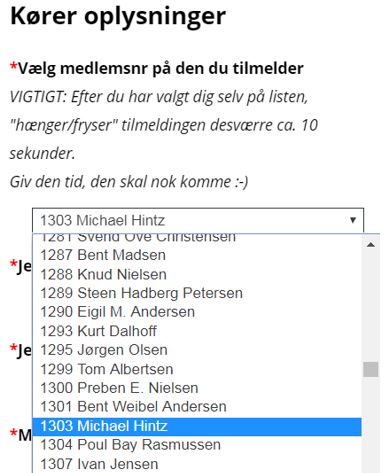
Task: Select 1289 Steen Hadberg Petersen
Action: tap(197, 293)
